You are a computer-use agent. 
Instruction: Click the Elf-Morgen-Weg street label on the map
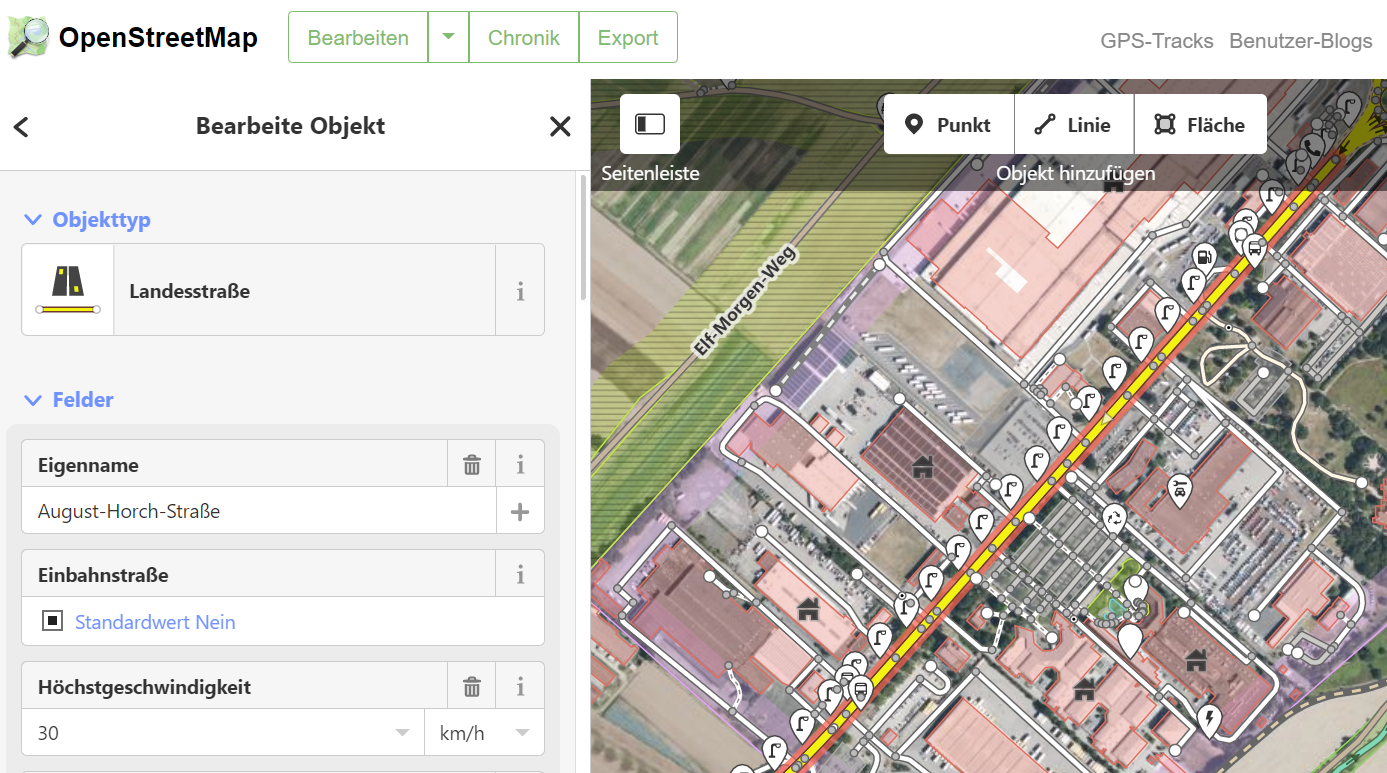[743, 301]
